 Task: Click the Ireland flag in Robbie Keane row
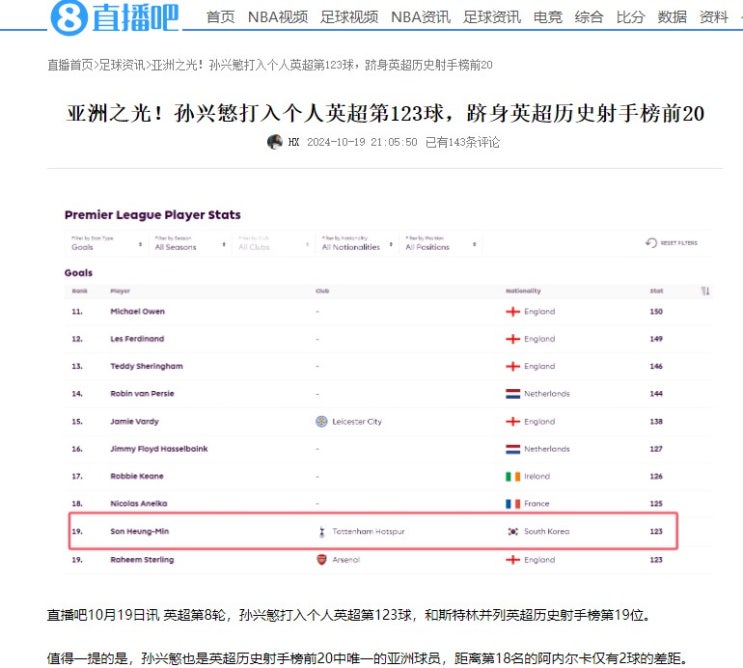point(513,476)
